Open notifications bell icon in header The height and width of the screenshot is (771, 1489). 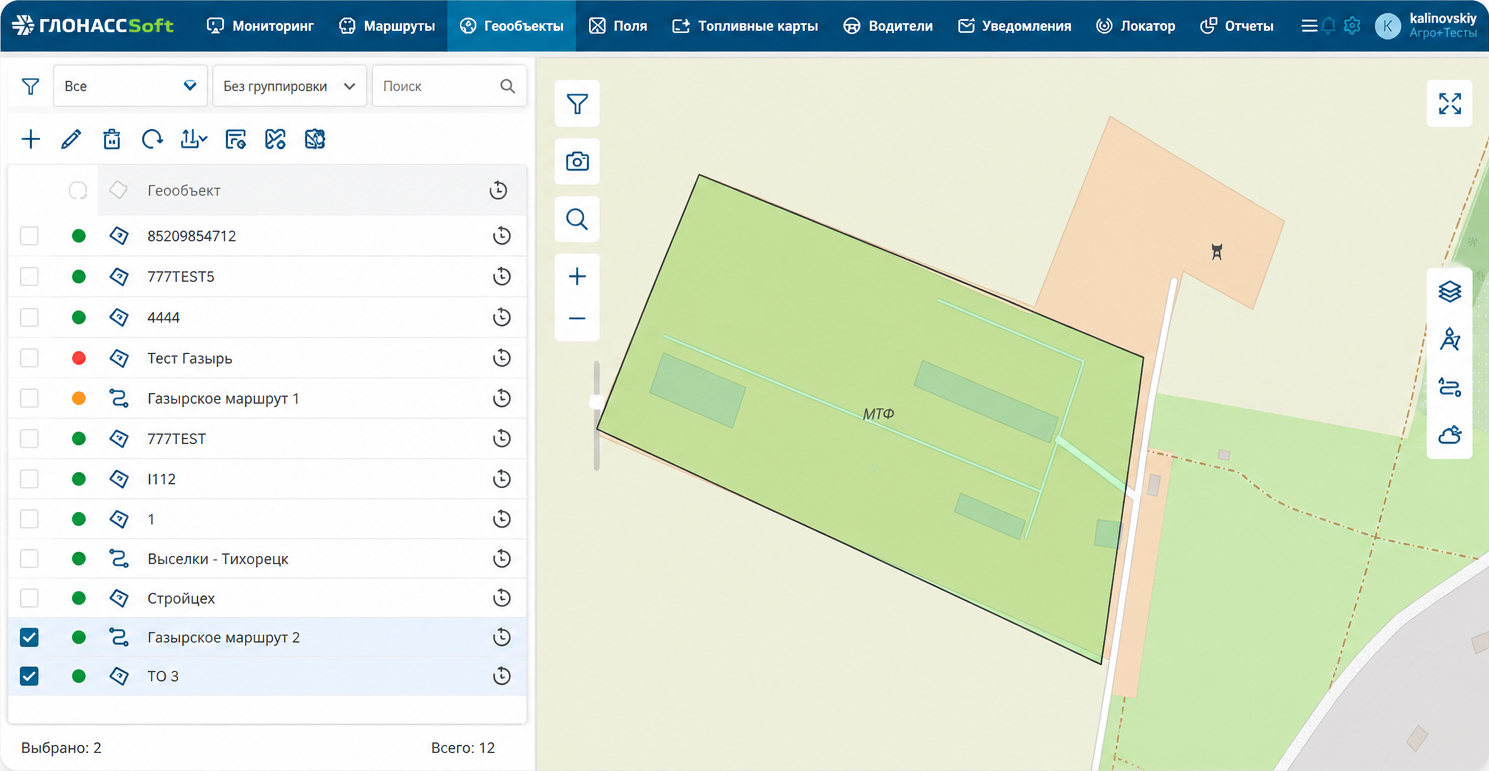(1328, 26)
